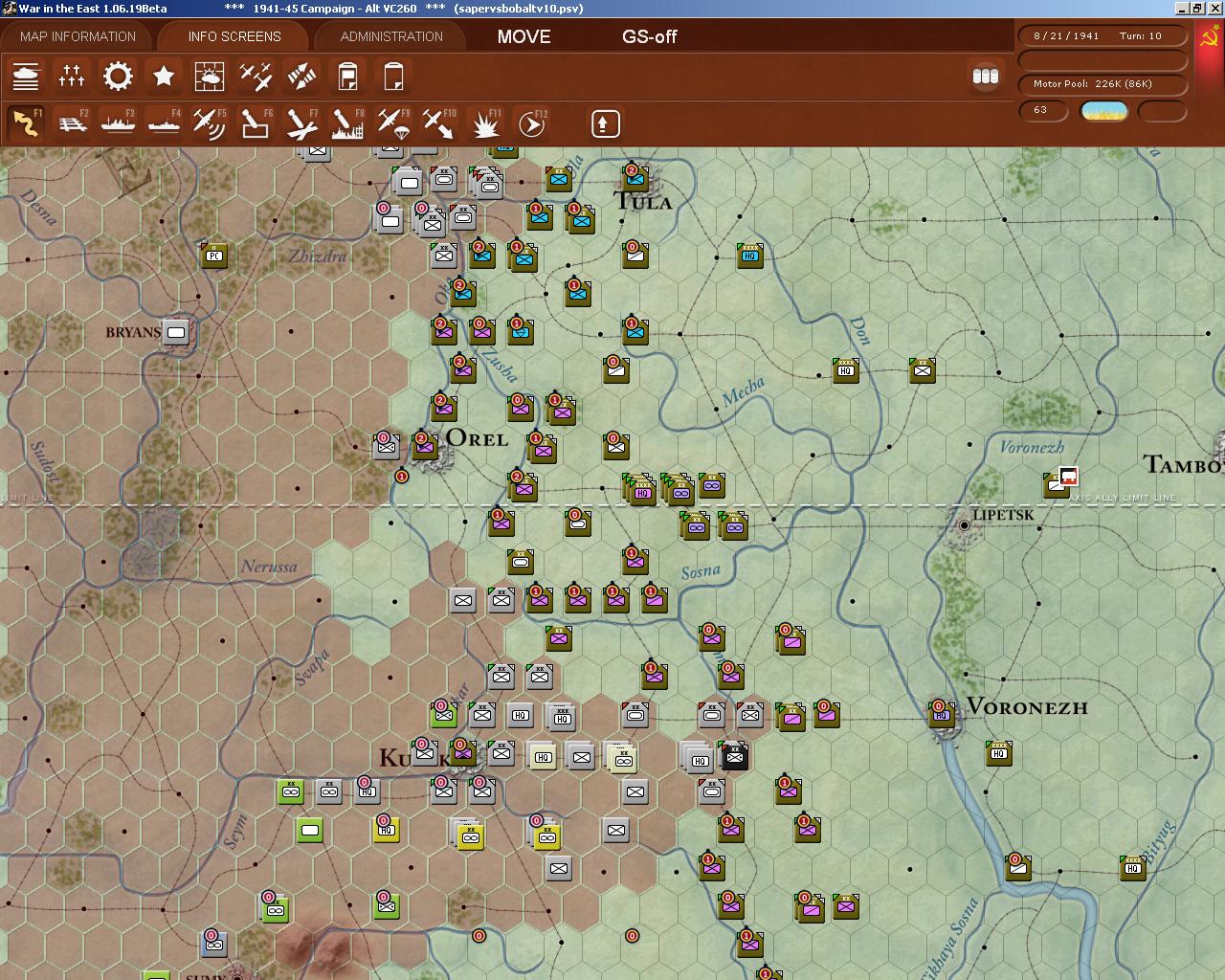Viewport: 1225px width, 980px height.
Task: Select the F10 air transfer icon
Action: [439, 123]
